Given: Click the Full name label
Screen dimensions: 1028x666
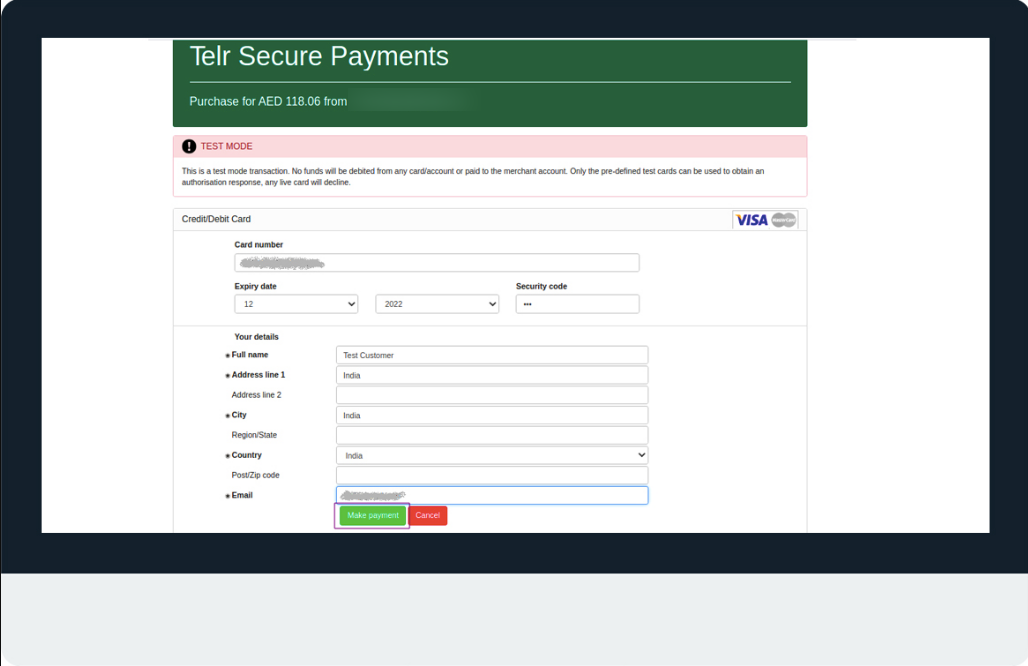Looking at the screenshot, I should [x=250, y=355].
